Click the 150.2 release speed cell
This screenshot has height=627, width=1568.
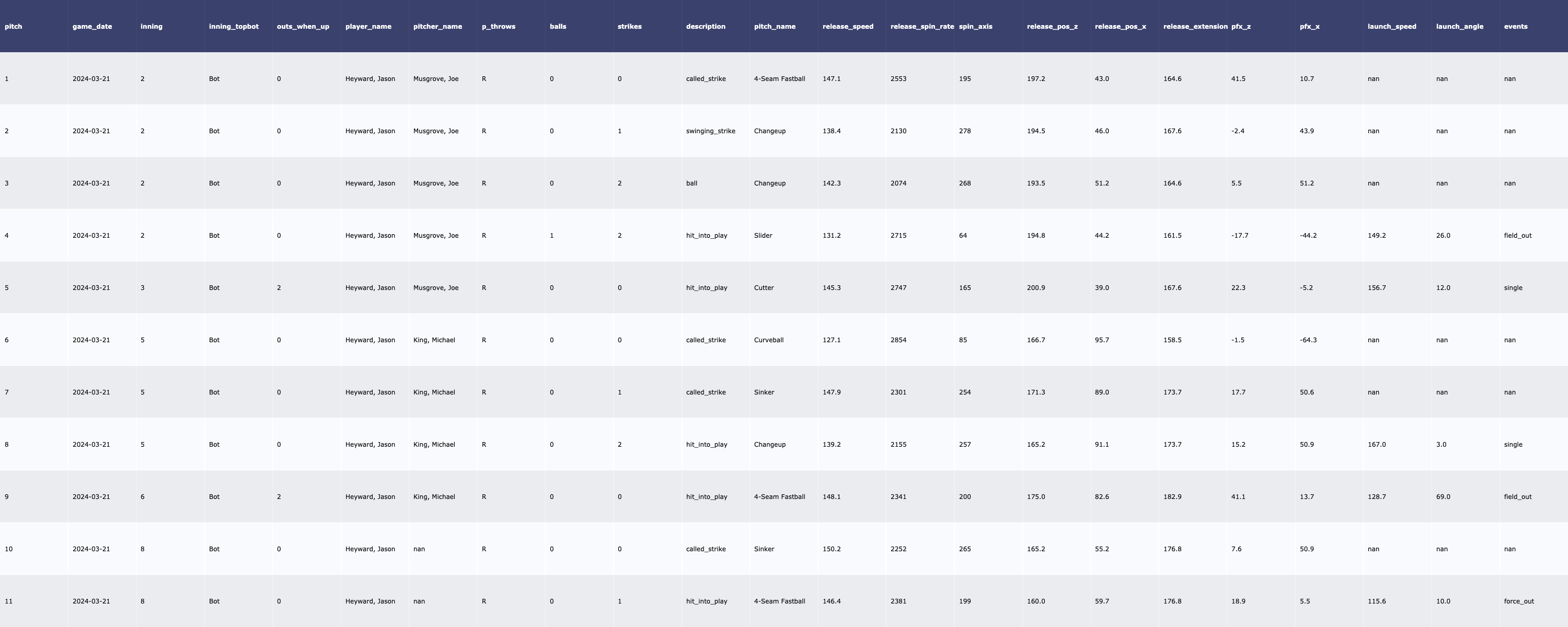pyautogui.click(x=831, y=549)
